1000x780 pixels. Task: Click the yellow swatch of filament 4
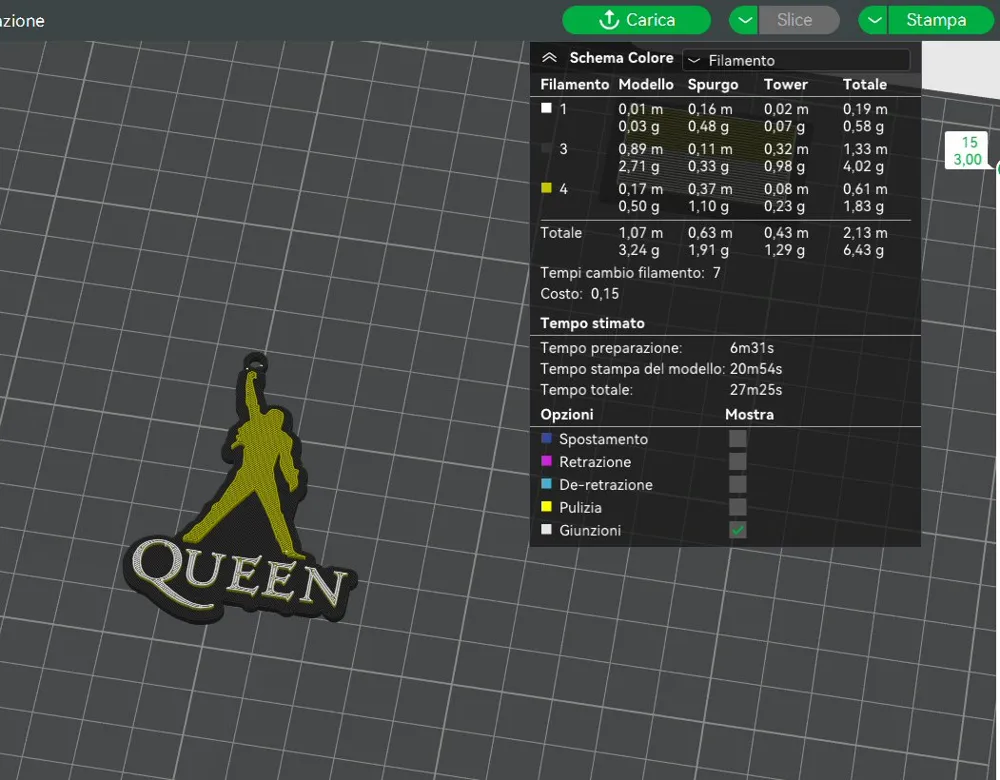tap(547, 188)
